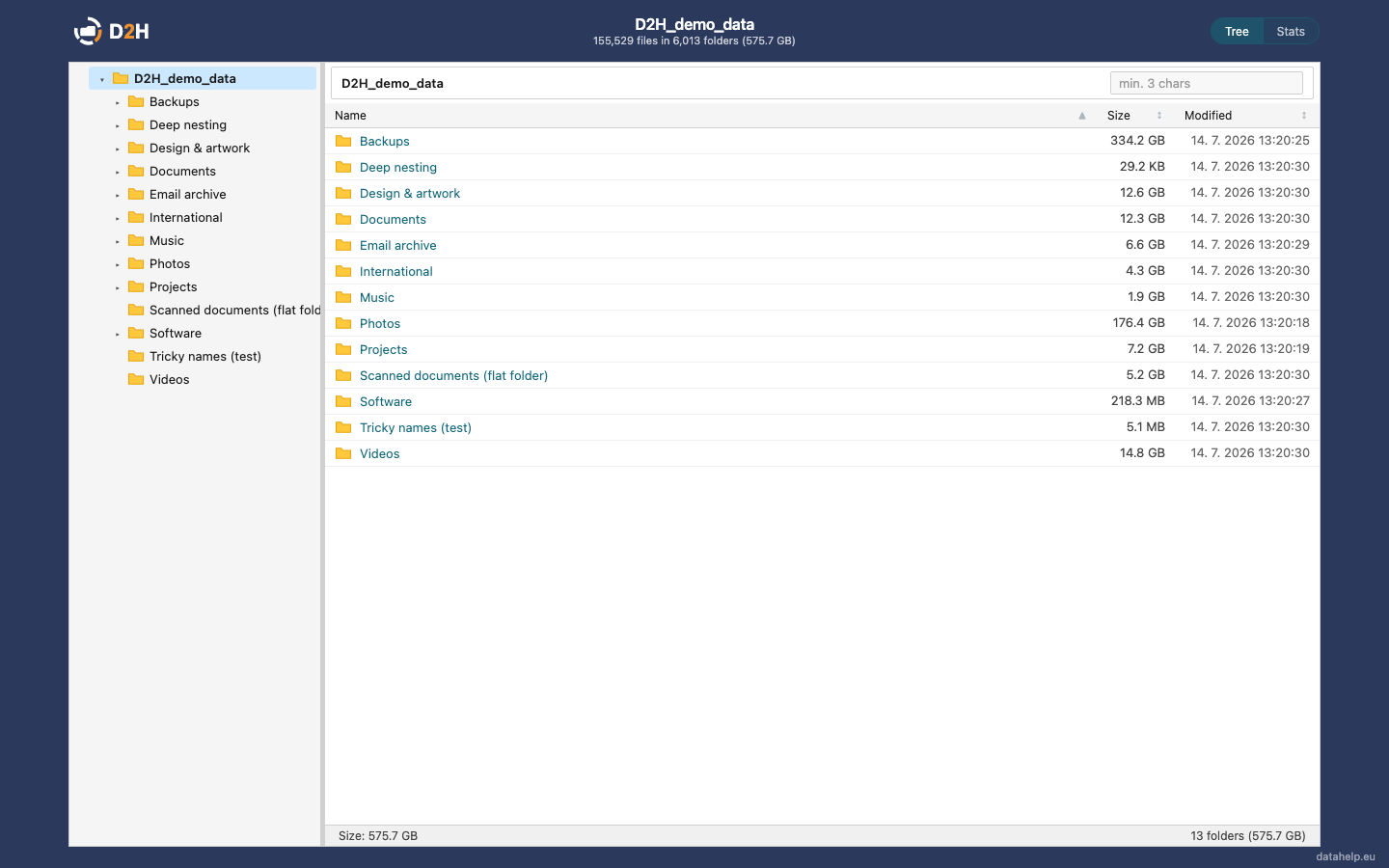
Task: Click the Backups folder icon in file list
Action: (x=343, y=141)
